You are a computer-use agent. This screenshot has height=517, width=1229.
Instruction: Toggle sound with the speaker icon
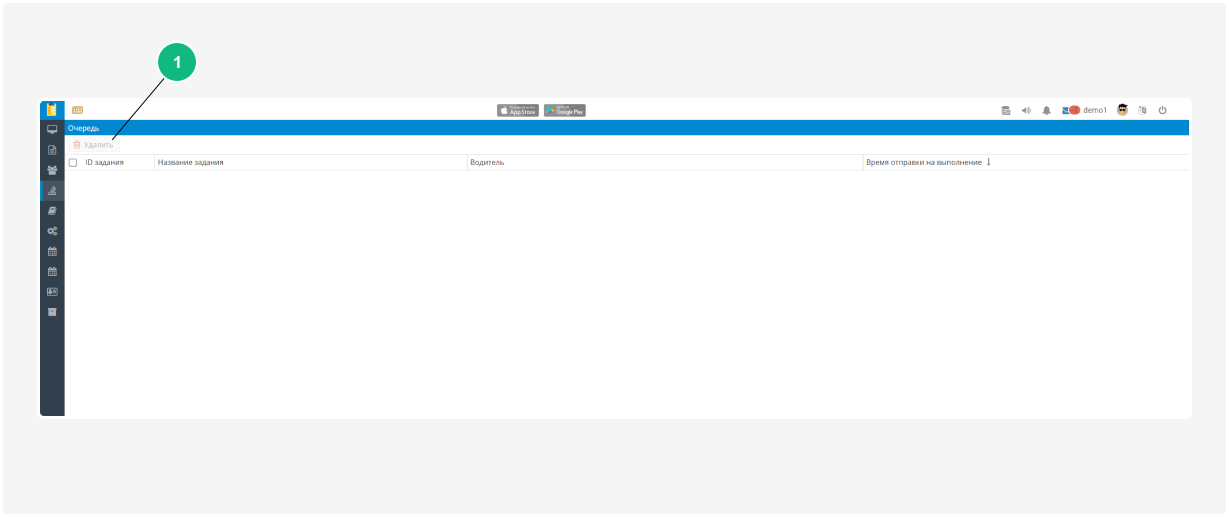pos(1026,110)
